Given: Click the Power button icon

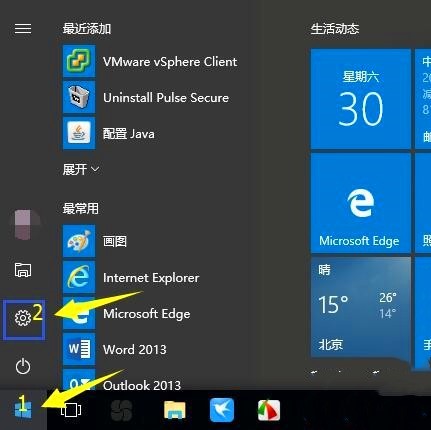Looking at the screenshot, I should [23, 366].
